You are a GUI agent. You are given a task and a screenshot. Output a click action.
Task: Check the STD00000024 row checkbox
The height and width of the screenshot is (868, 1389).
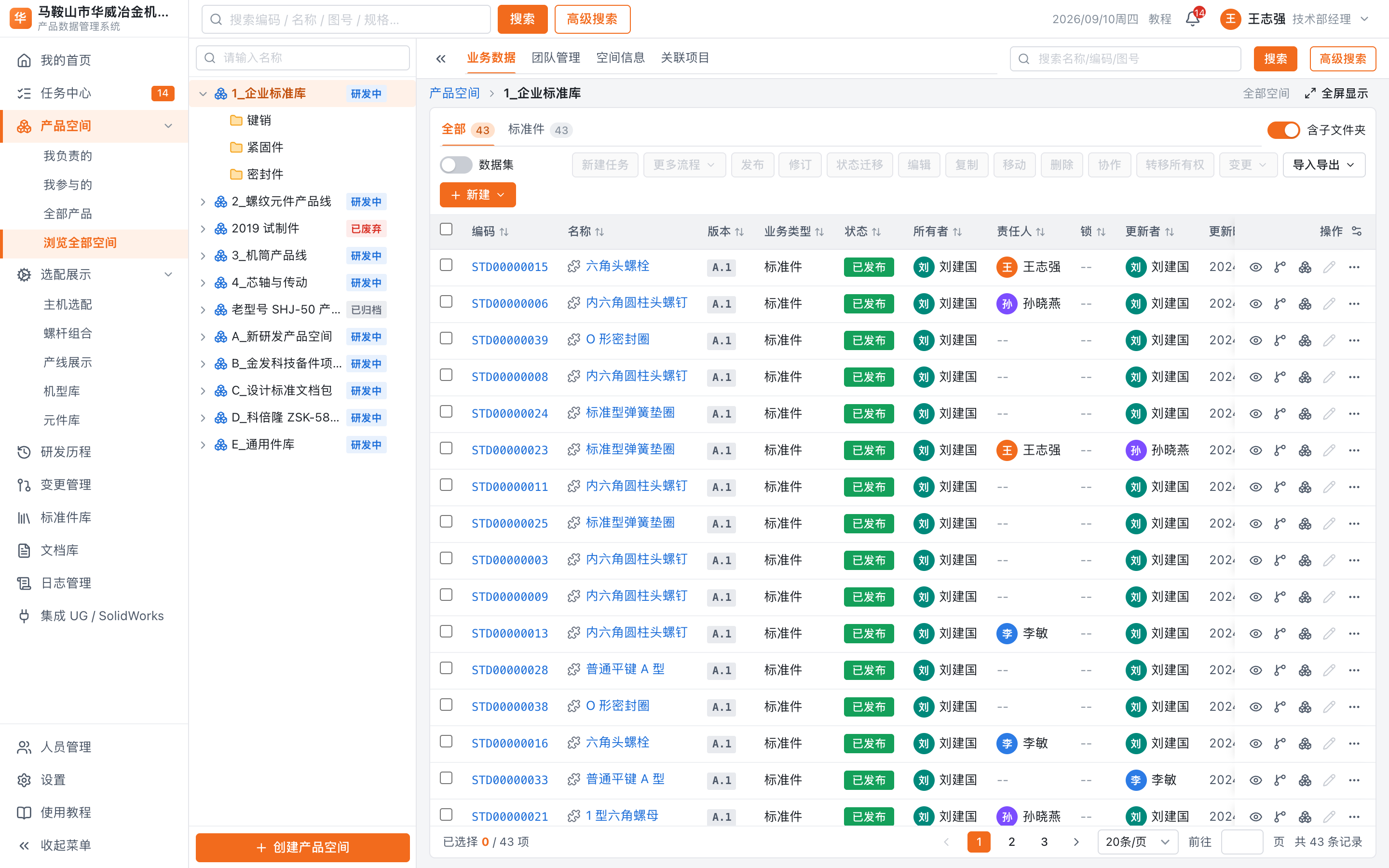[446, 412]
